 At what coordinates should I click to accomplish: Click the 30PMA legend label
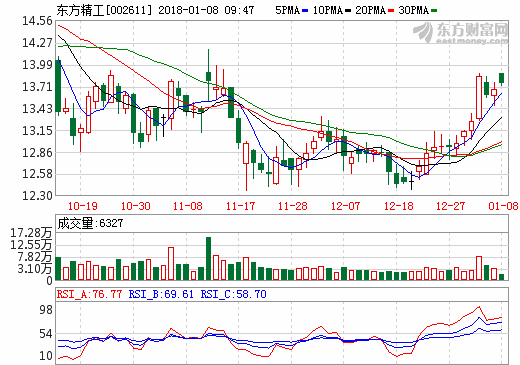click(x=413, y=10)
